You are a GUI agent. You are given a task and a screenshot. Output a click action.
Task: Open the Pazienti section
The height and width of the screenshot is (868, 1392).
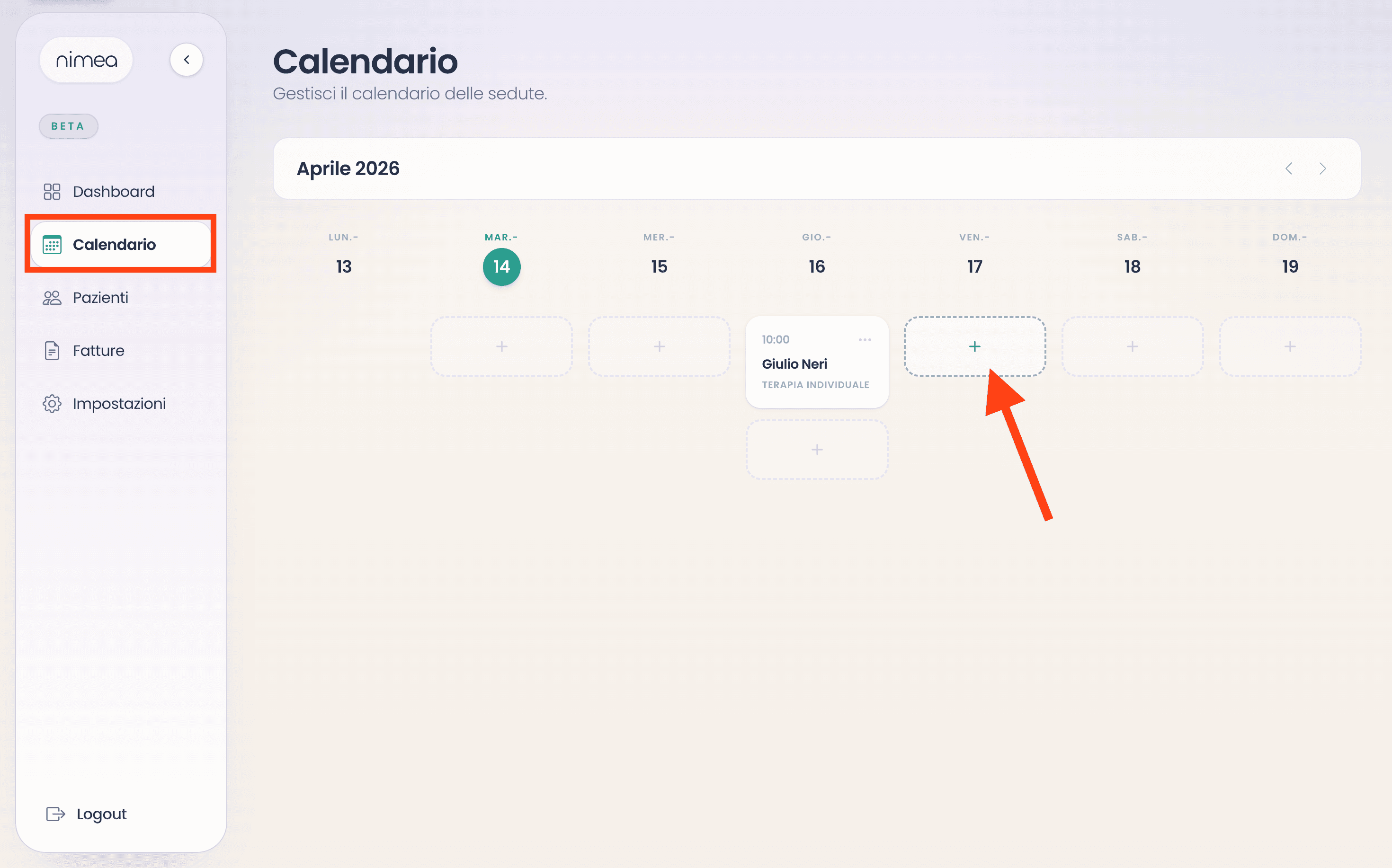click(x=100, y=297)
